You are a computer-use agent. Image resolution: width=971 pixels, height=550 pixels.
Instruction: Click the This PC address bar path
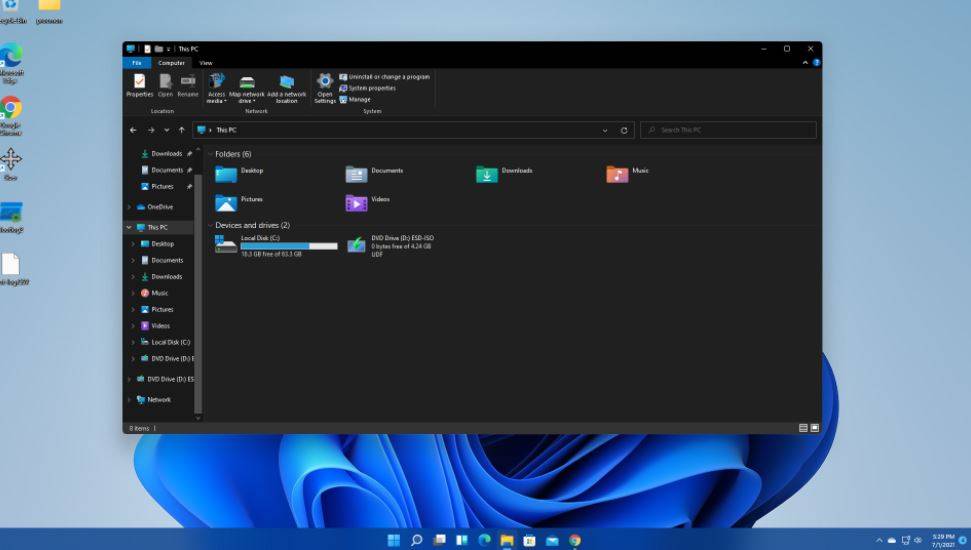(226, 130)
